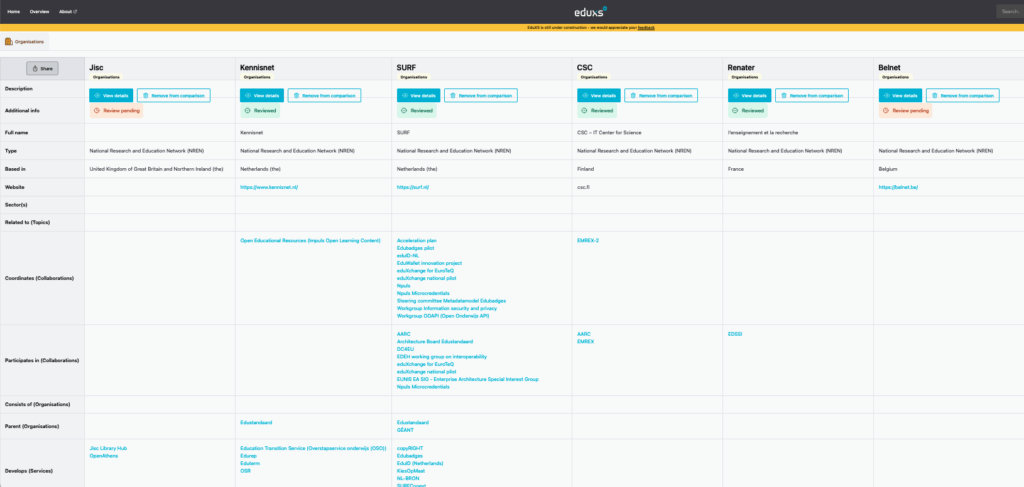Open the KiesOpMaat service link
Screen dimensions: 1024x487
click(x=410, y=471)
